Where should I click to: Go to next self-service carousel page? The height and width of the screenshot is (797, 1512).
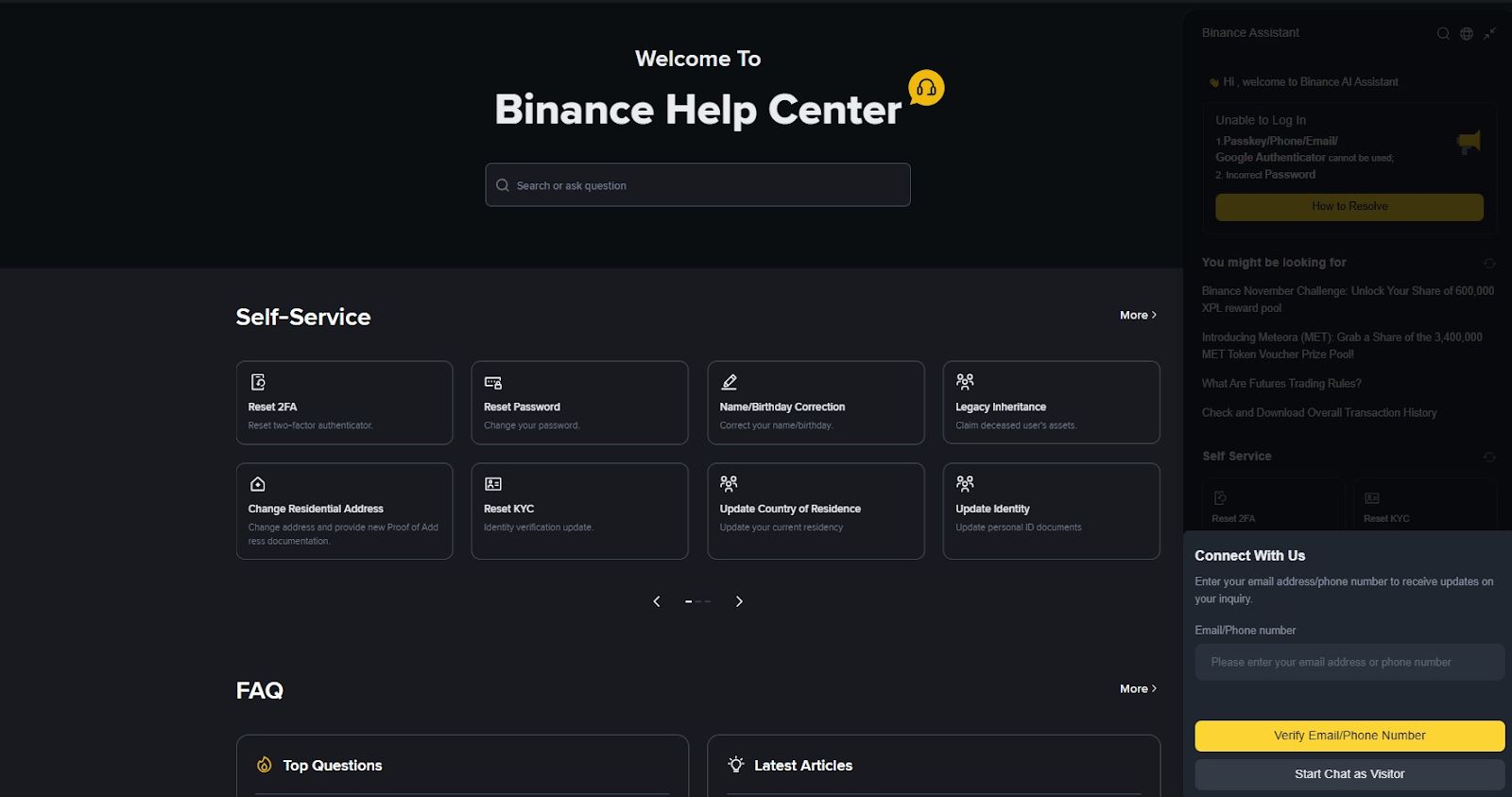(x=739, y=601)
